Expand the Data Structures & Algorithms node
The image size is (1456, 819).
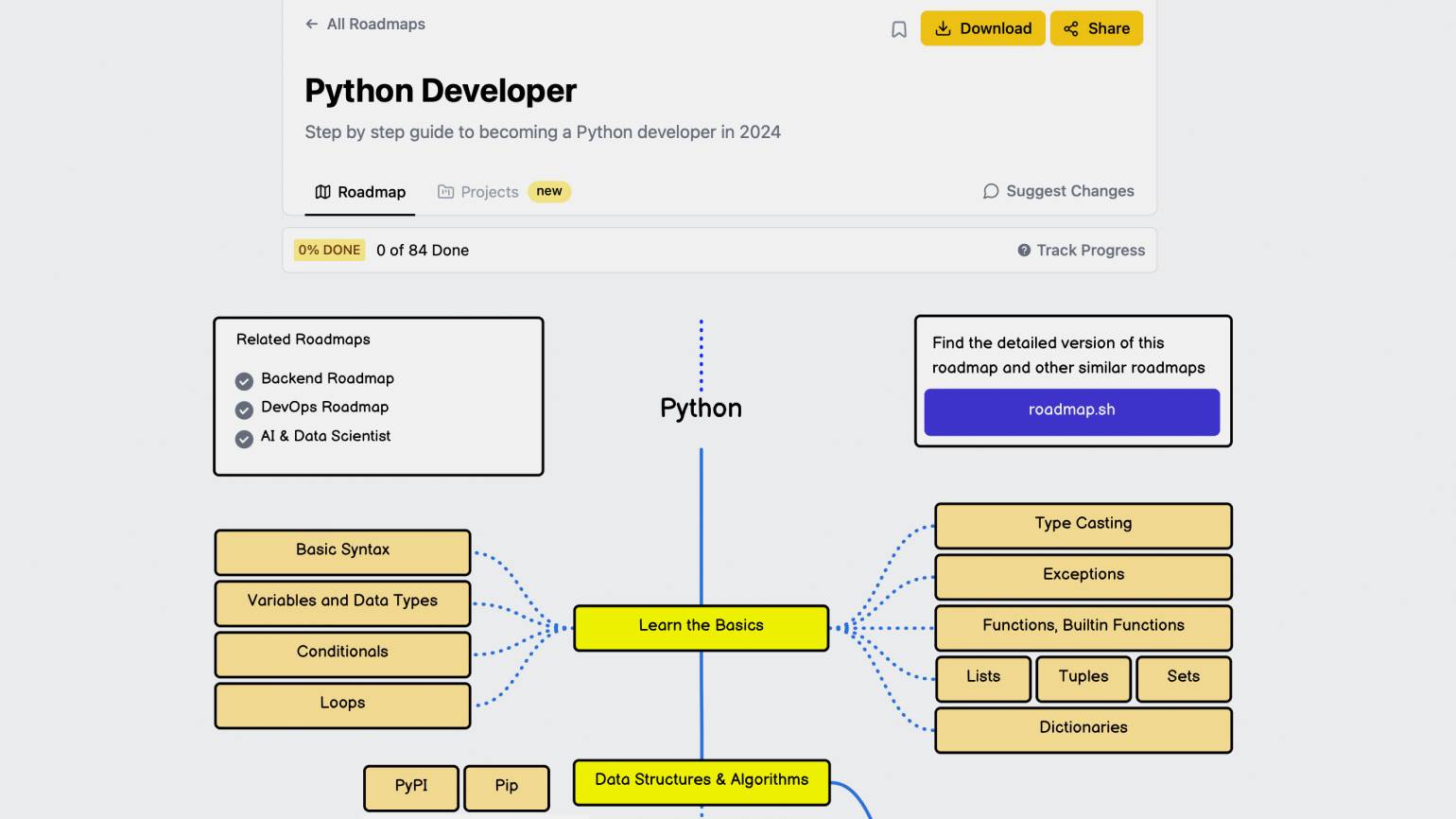coord(701,781)
